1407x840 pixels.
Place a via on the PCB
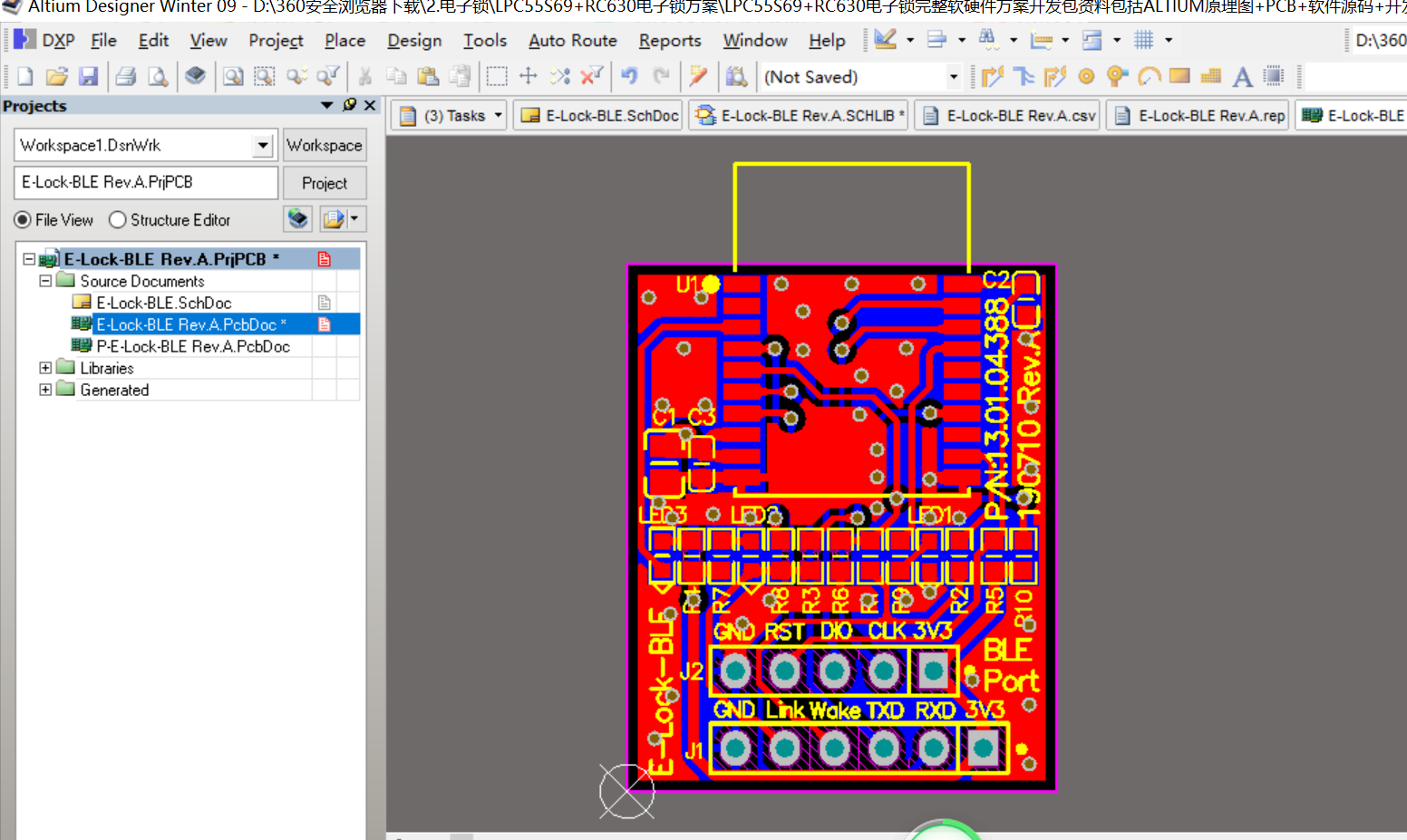[1117, 77]
